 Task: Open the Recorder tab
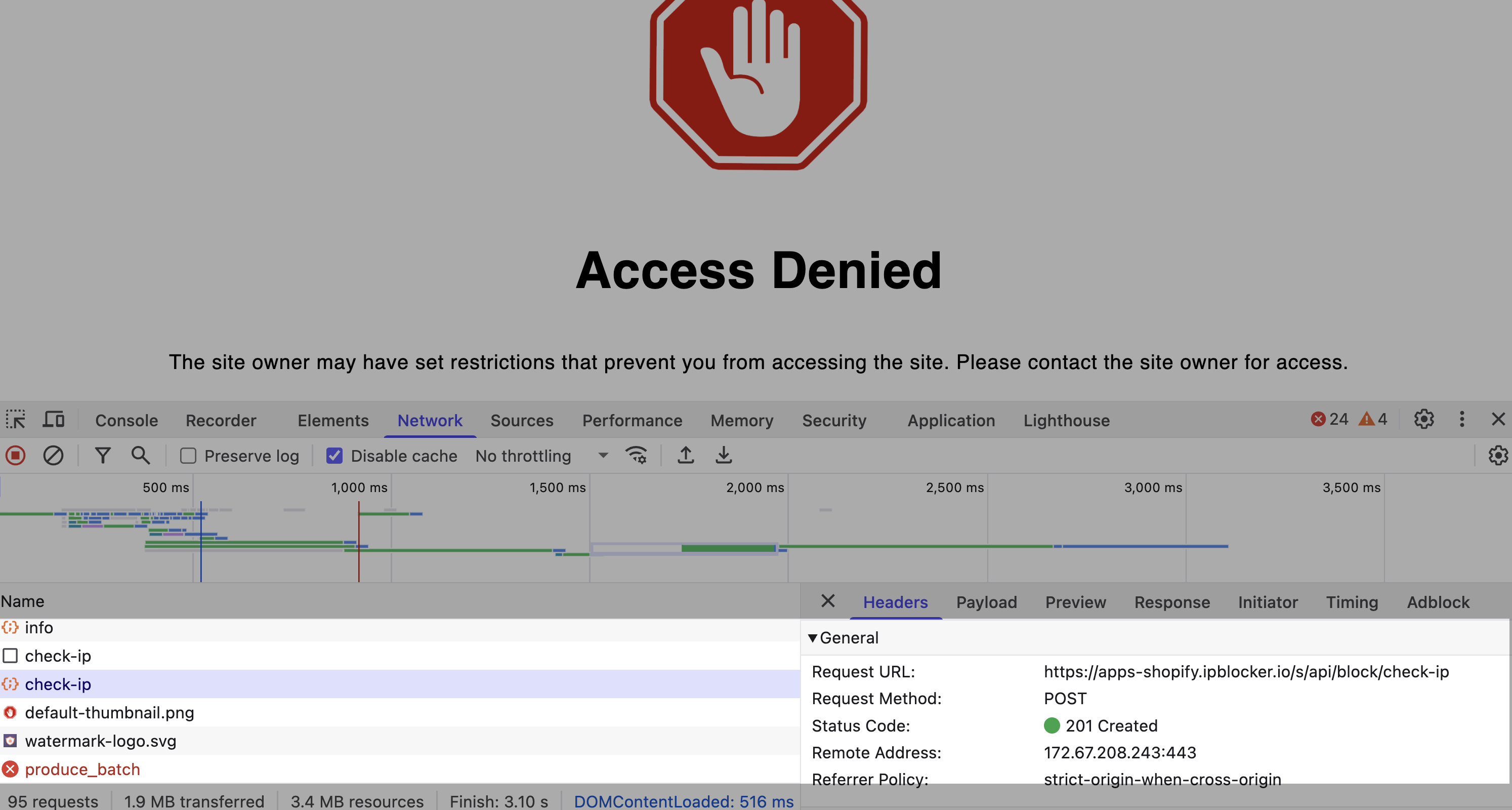pyautogui.click(x=221, y=421)
